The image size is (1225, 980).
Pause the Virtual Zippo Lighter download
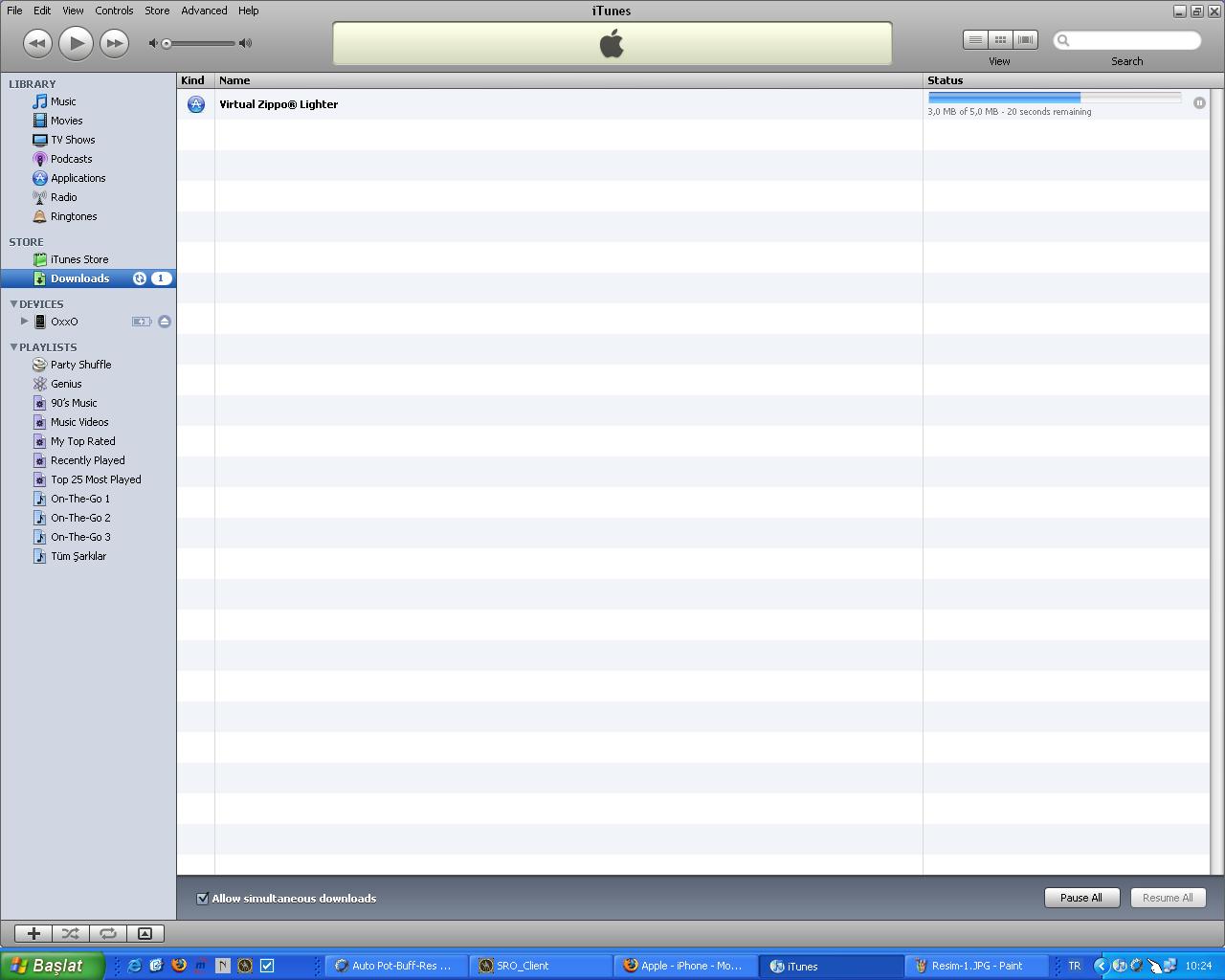click(1199, 102)
